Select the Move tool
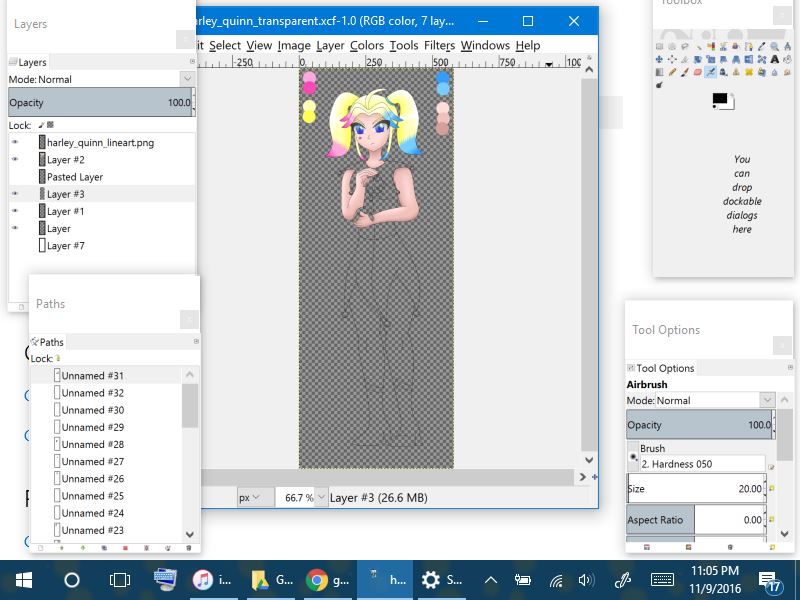 [x=659, y=59]
